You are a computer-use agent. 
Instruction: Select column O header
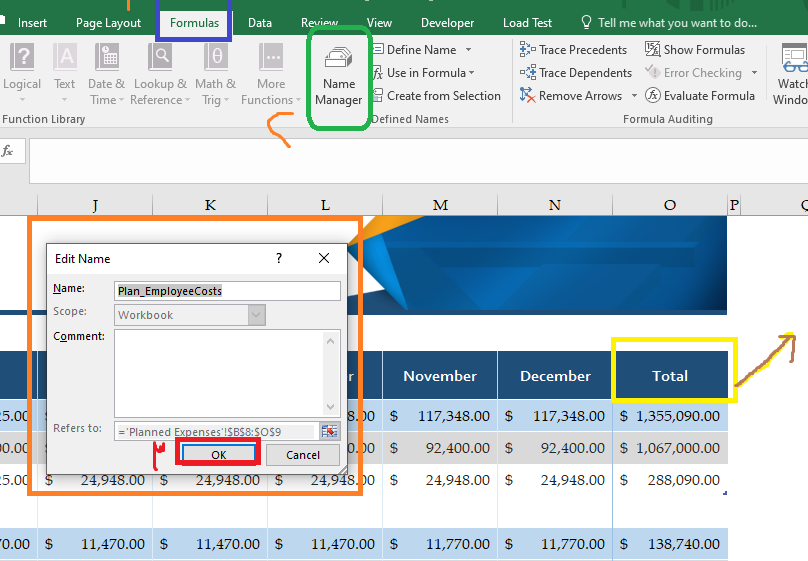click(670, 205)
